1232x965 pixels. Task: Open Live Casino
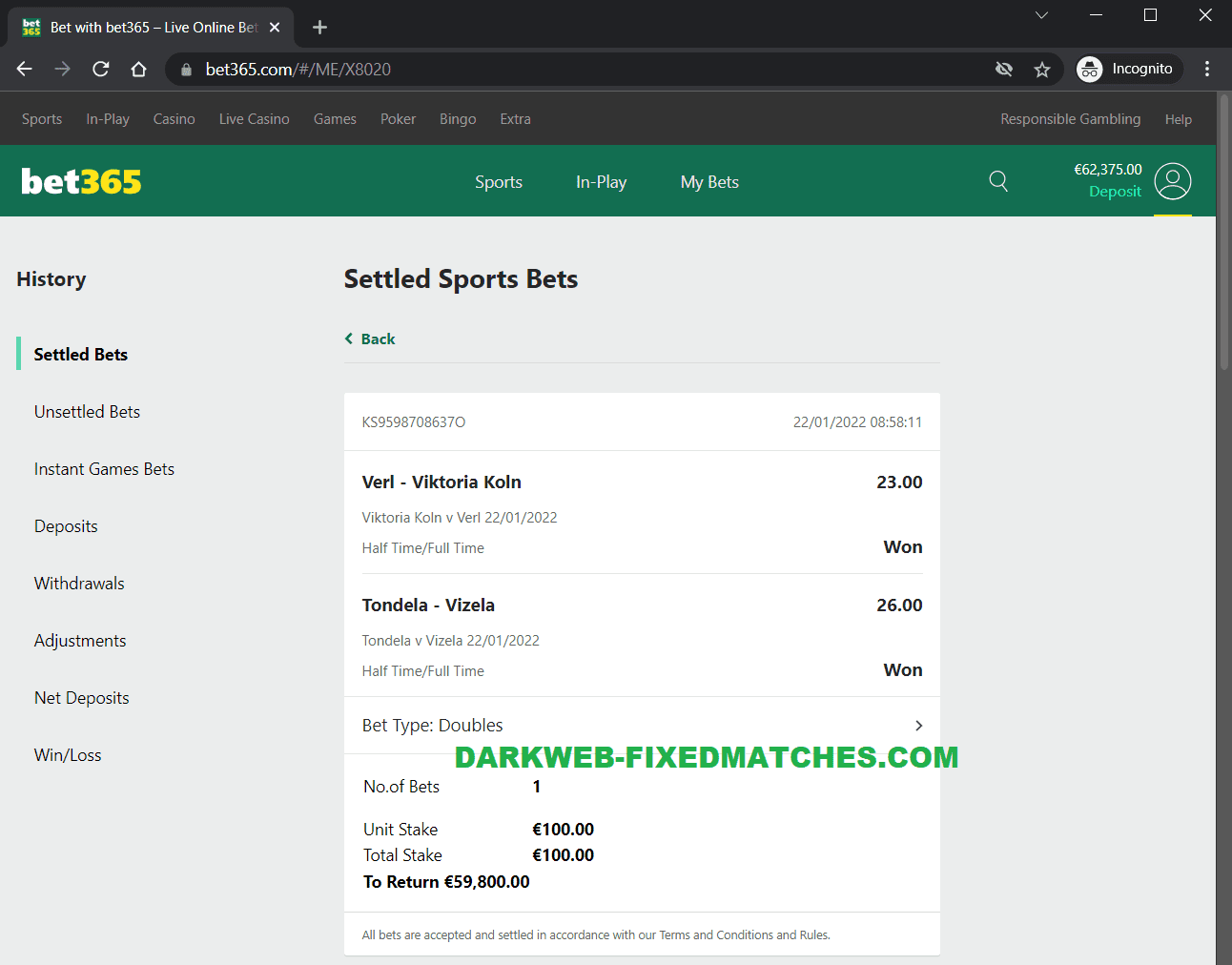254,119
